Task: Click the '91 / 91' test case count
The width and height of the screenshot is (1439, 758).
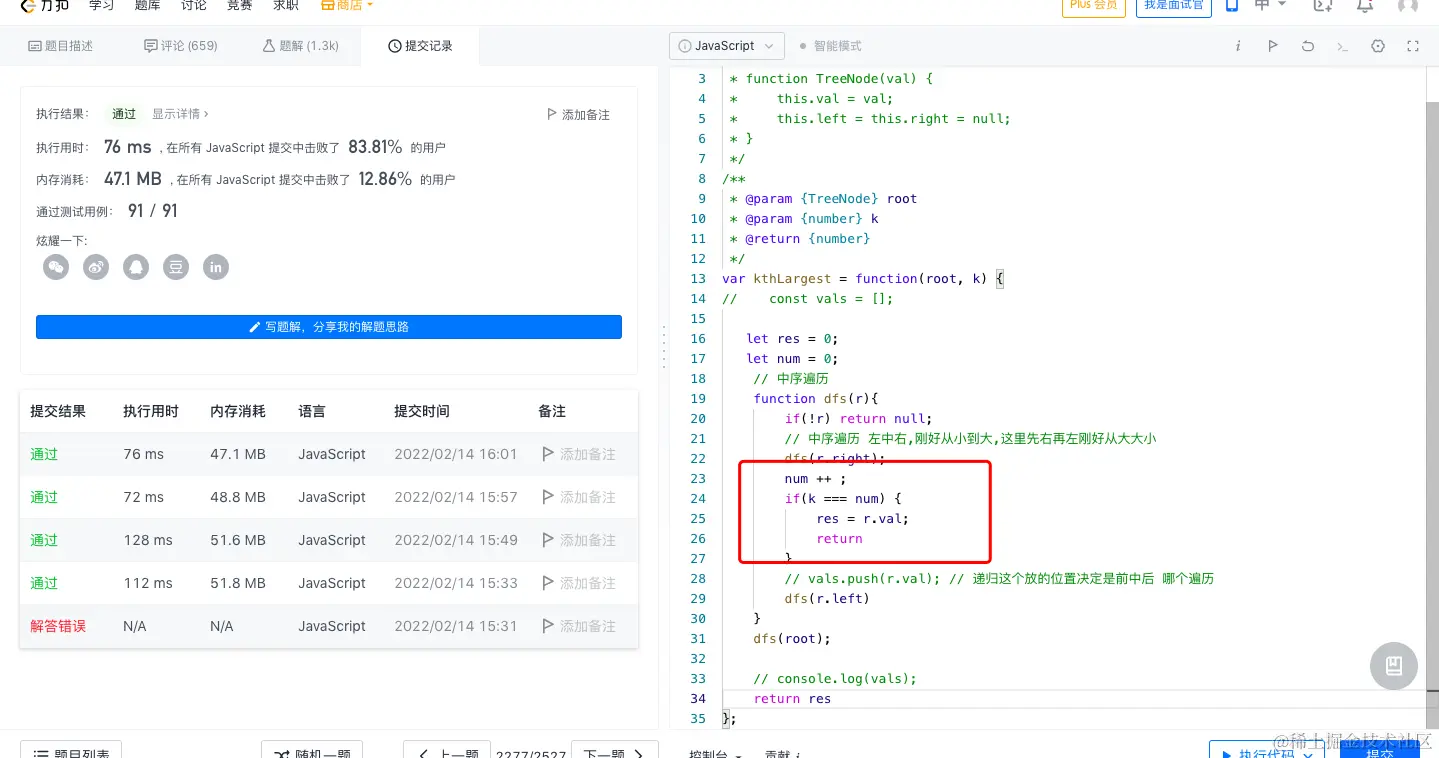Action: coord(153,211)
